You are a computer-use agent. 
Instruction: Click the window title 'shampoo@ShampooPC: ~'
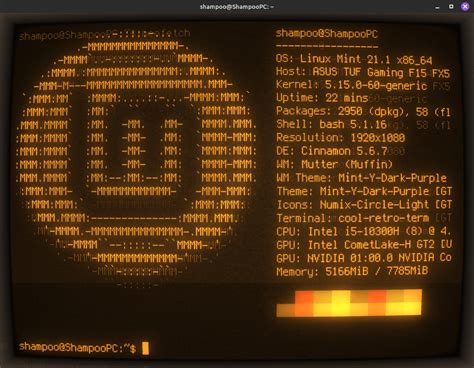tap(237, 6)
